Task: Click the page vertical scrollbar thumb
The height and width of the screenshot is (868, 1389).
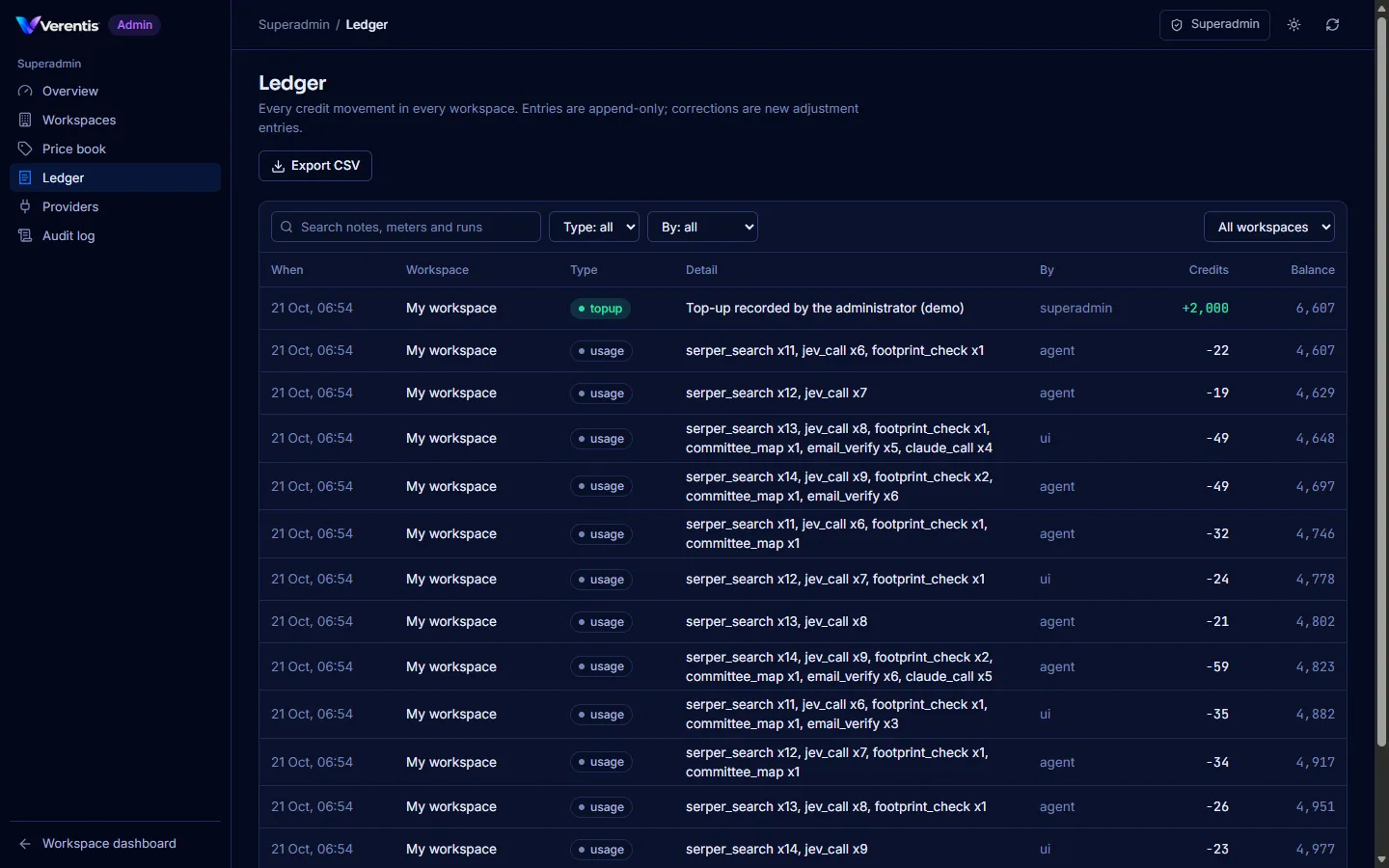Action: pyautogui.click(x=1381, y=381)
